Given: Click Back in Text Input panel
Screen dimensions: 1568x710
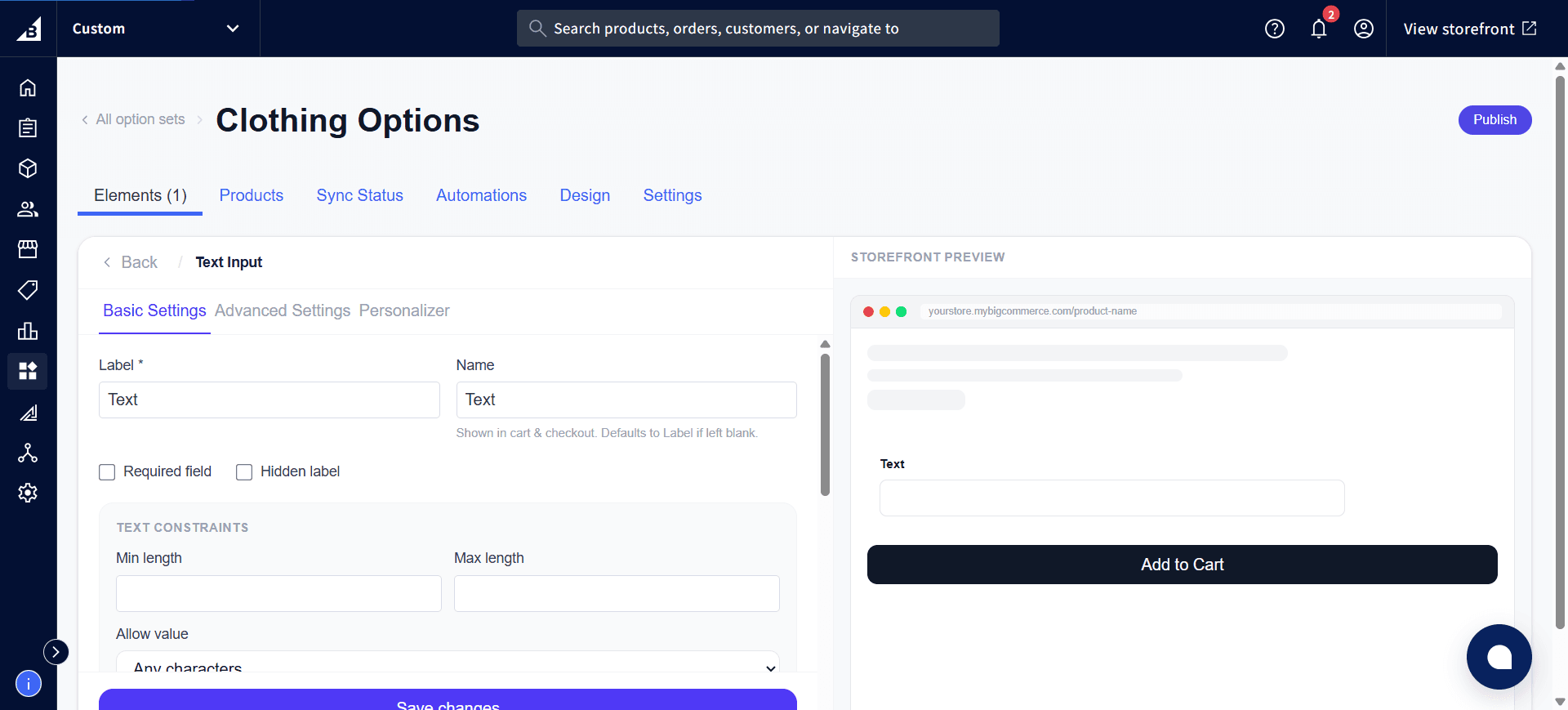Looking at the screenshot, I should pyautogui.click(x=131, y=262).
